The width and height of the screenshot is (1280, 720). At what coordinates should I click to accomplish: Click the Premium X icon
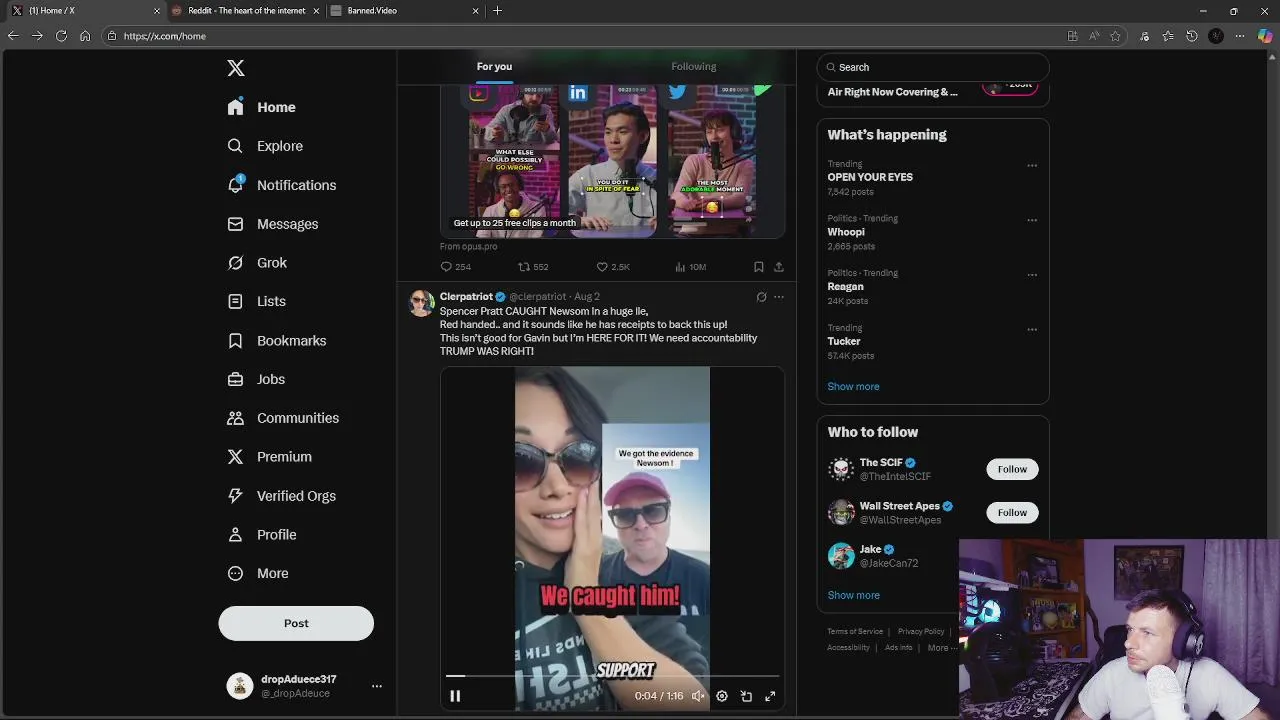[235, 457]
